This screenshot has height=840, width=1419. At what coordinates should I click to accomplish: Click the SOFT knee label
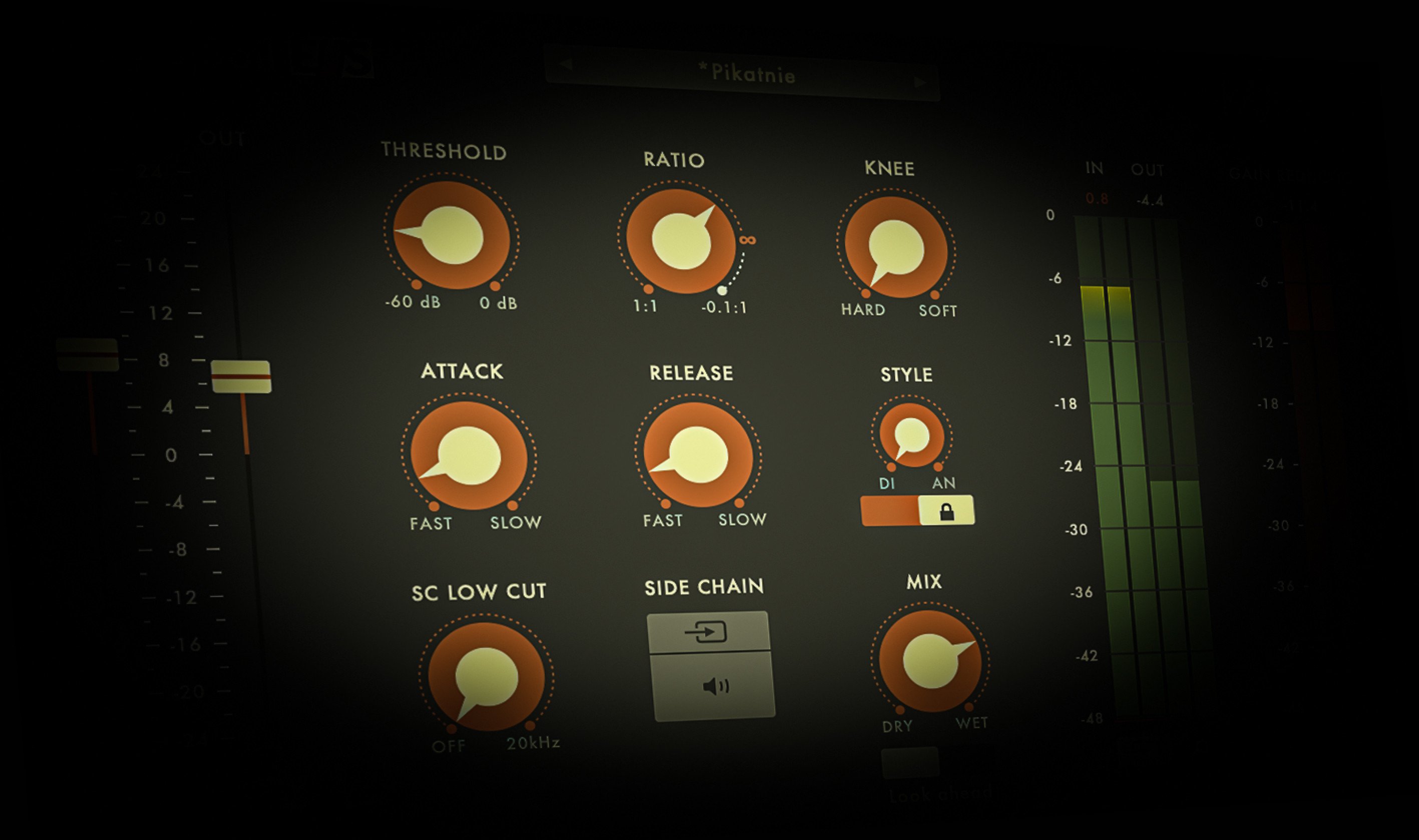pos(938,311)
